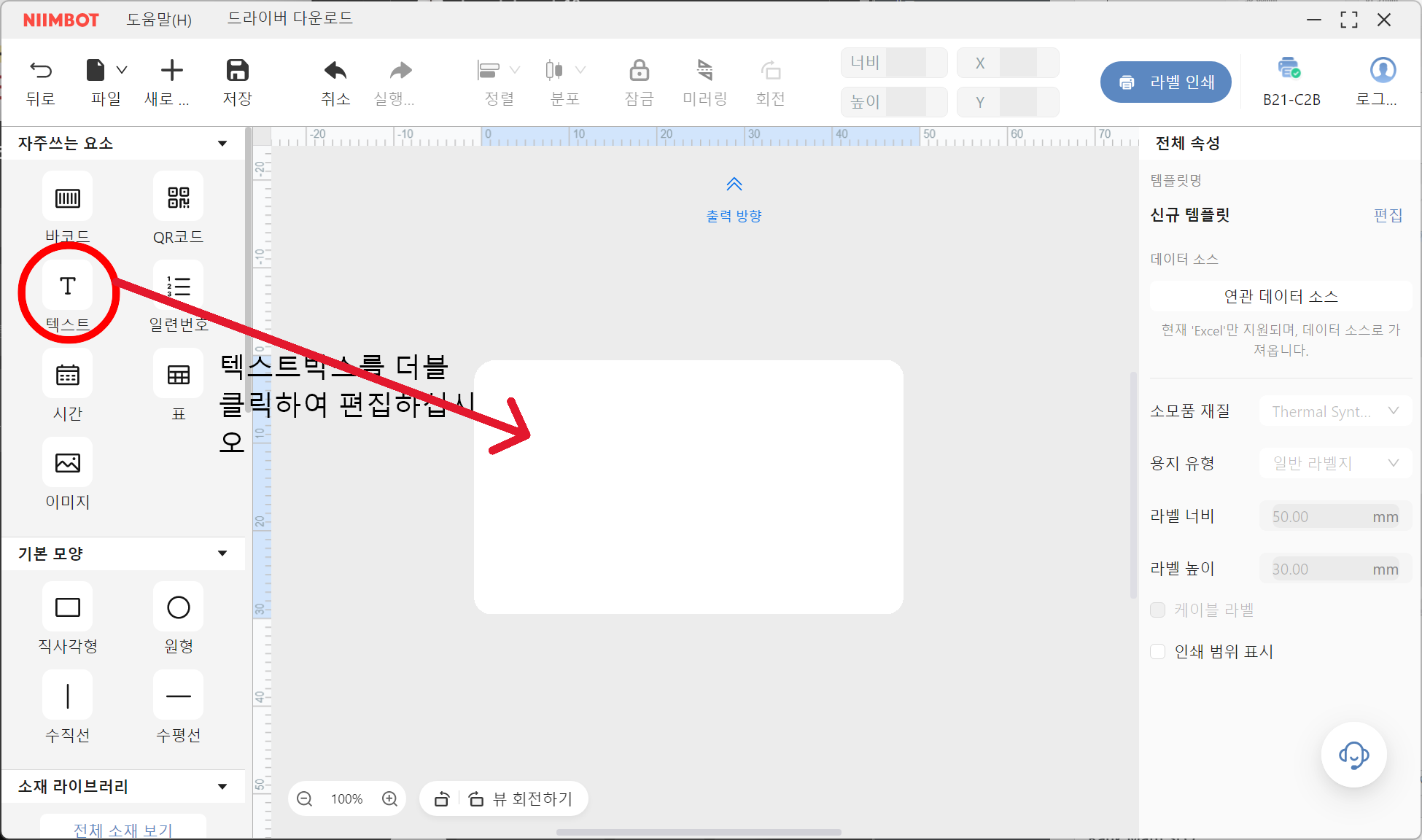Open the 정렬 dropdown arrow

[515, 70]
